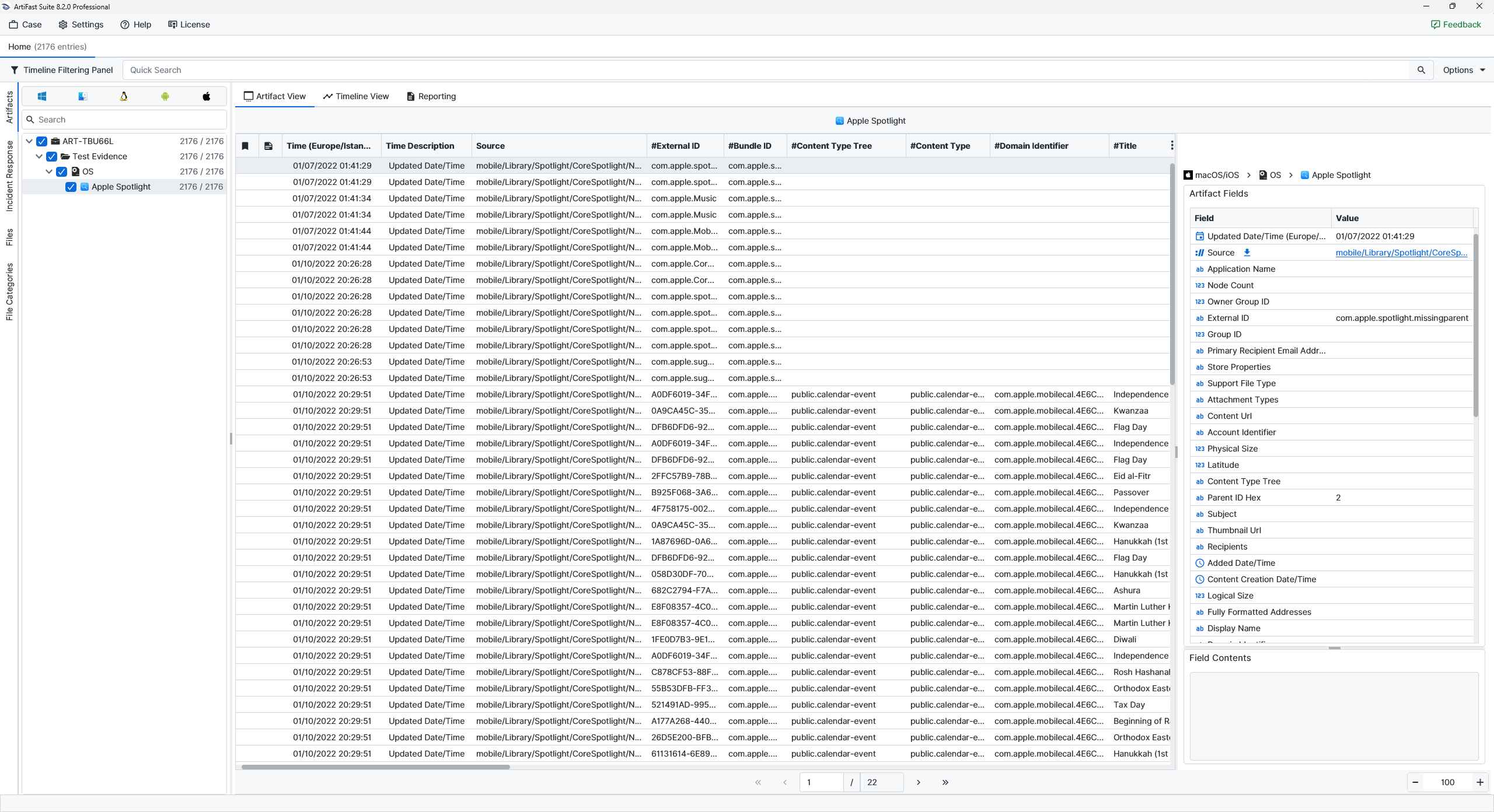This screenshot has width=1494, height=812.
Task: Go to the last page of results
Action: (945, 782)
